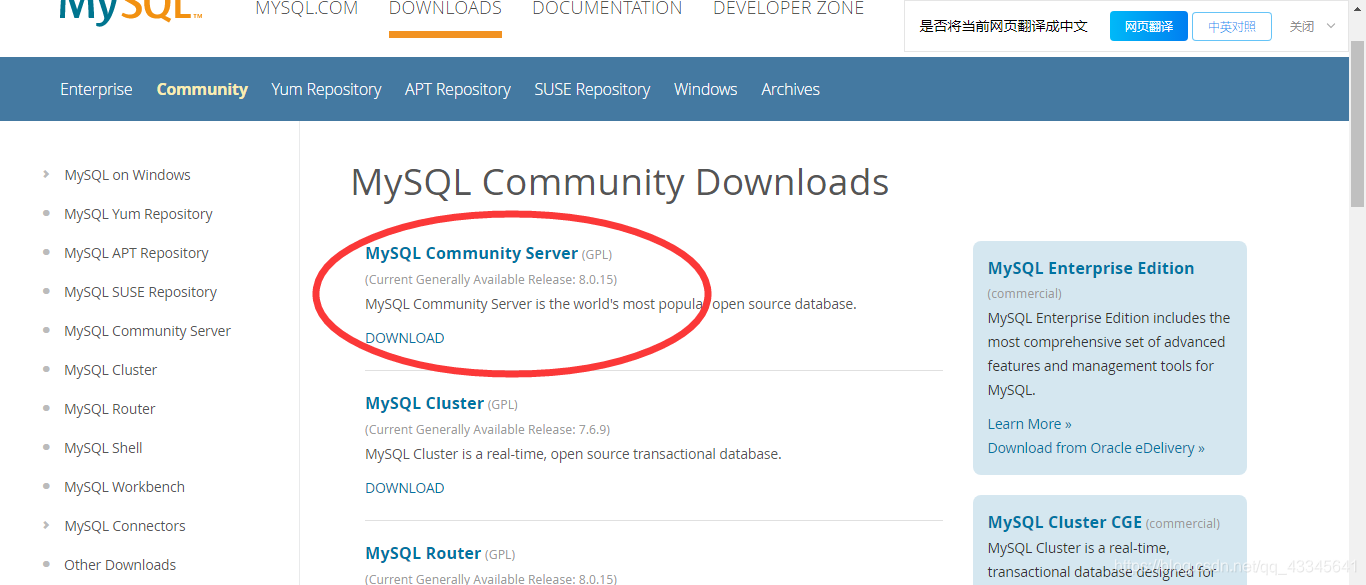Open the DOCUMENTATION top navigation tab
Screen dimensions: 1366x585
click(x=607, y=9)
